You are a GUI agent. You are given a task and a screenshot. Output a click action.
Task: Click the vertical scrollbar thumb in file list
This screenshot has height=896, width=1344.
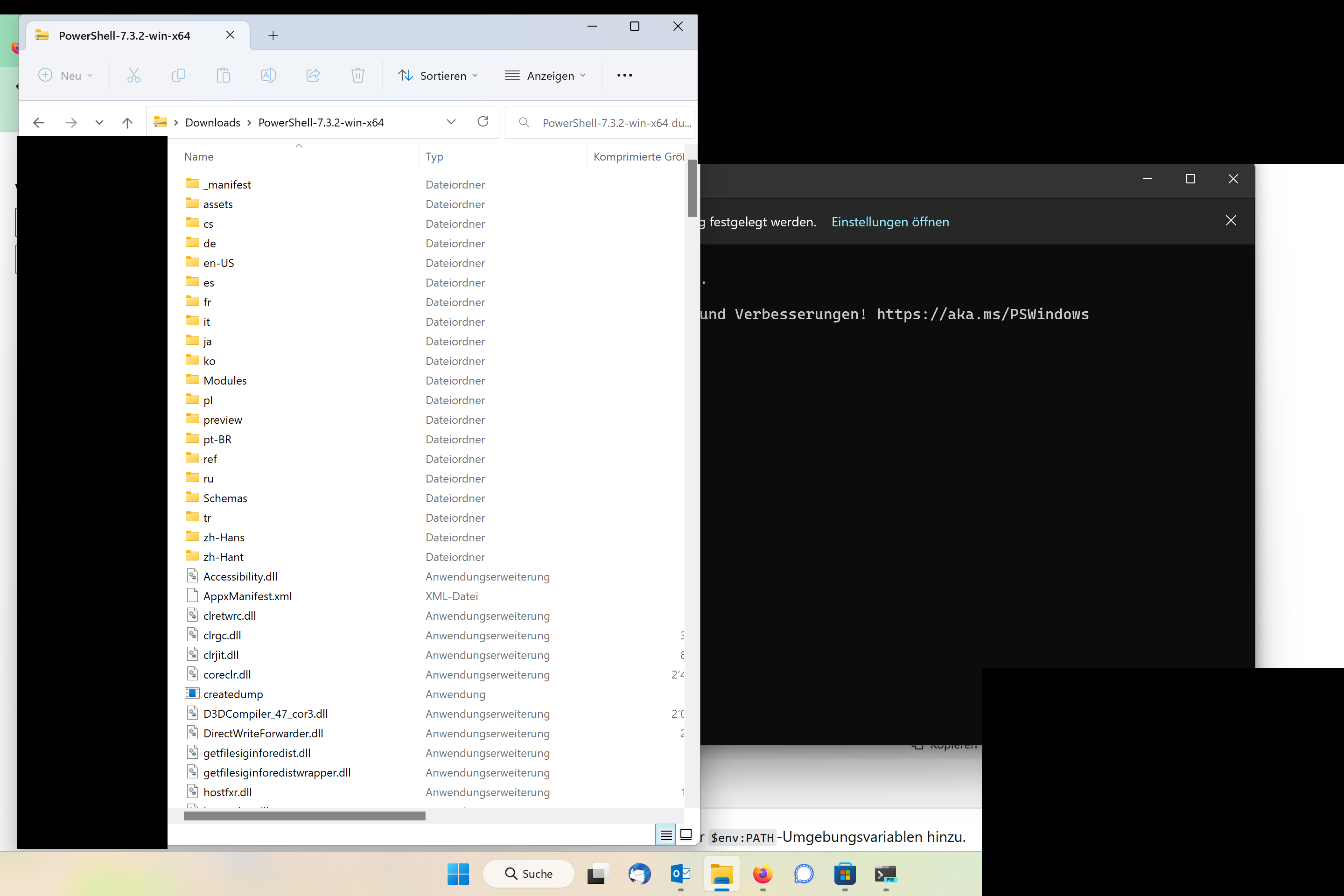click(692, 189)
